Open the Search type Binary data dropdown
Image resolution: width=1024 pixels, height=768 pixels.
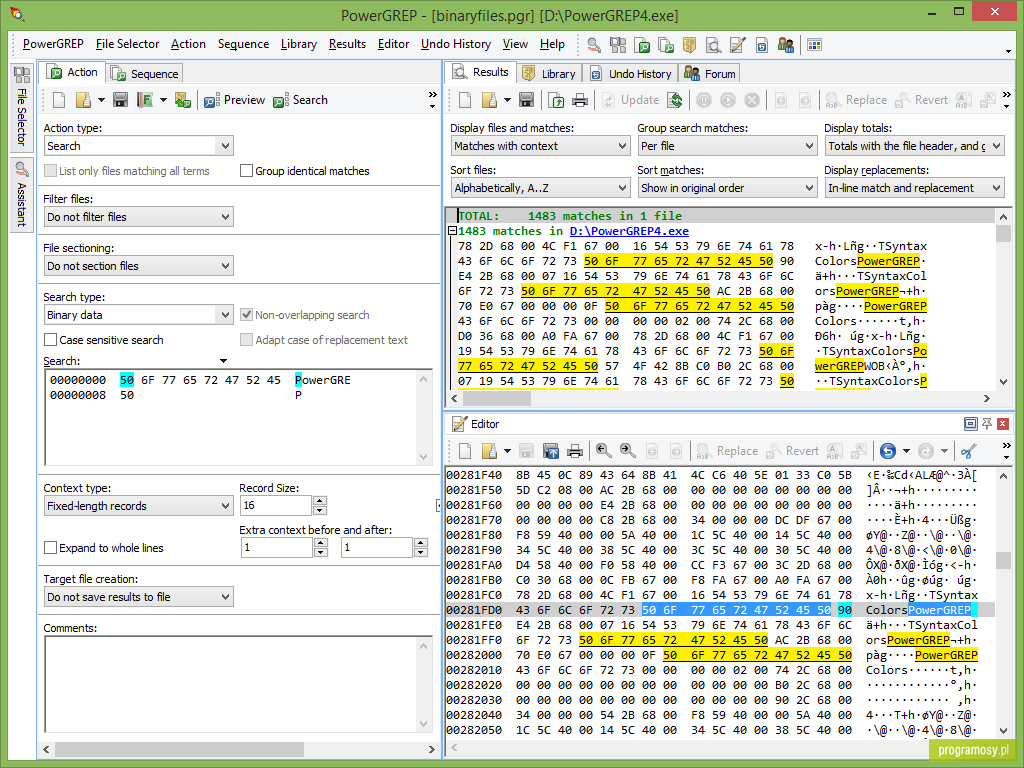[x=138, y=315]
